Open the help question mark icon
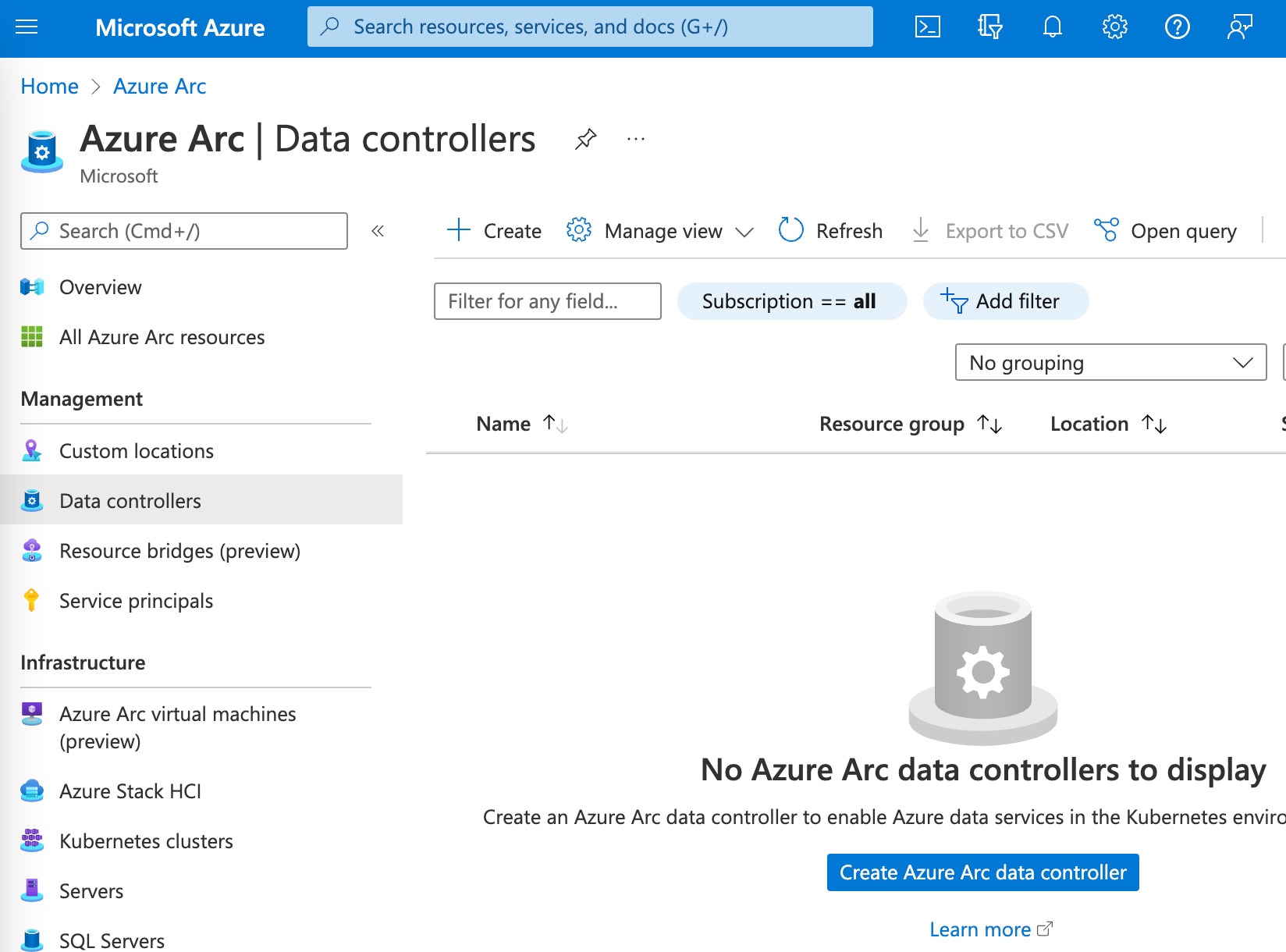1286x952 pixels. point(1177,27)
